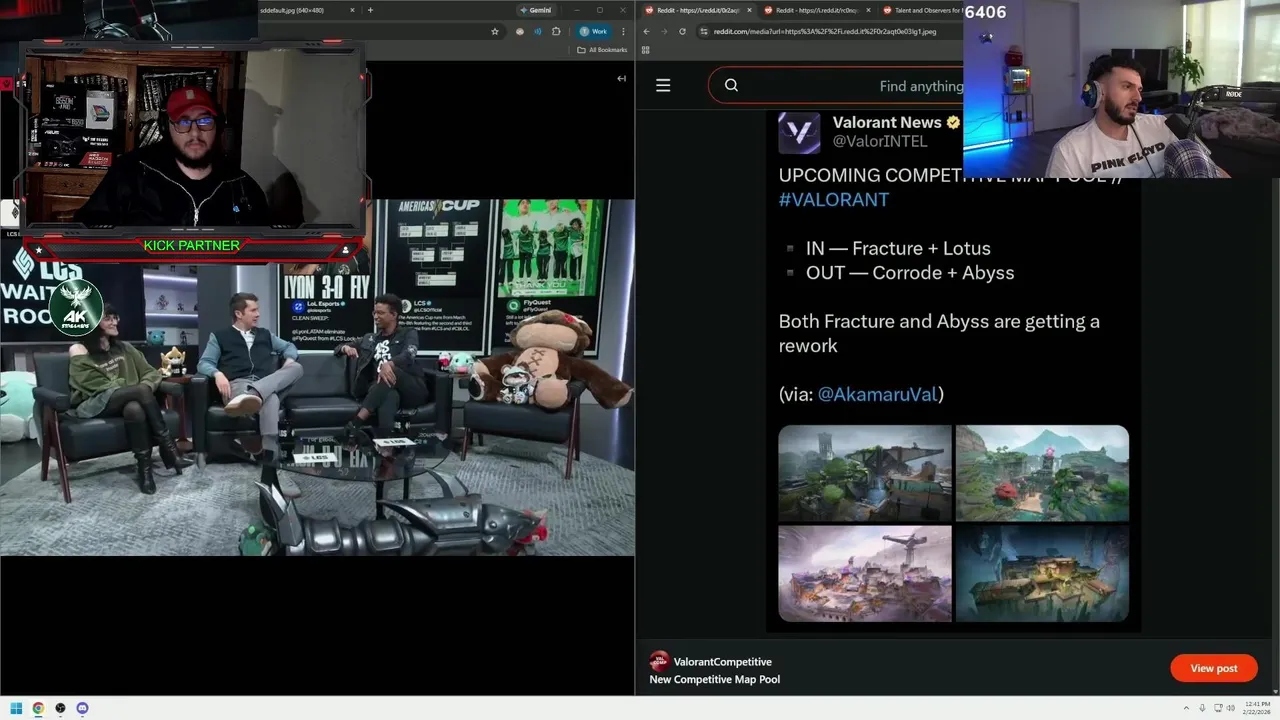Open the network display tray icon
The height and width of the screenshot is (720, 1280).
(x=1217, y=708)
